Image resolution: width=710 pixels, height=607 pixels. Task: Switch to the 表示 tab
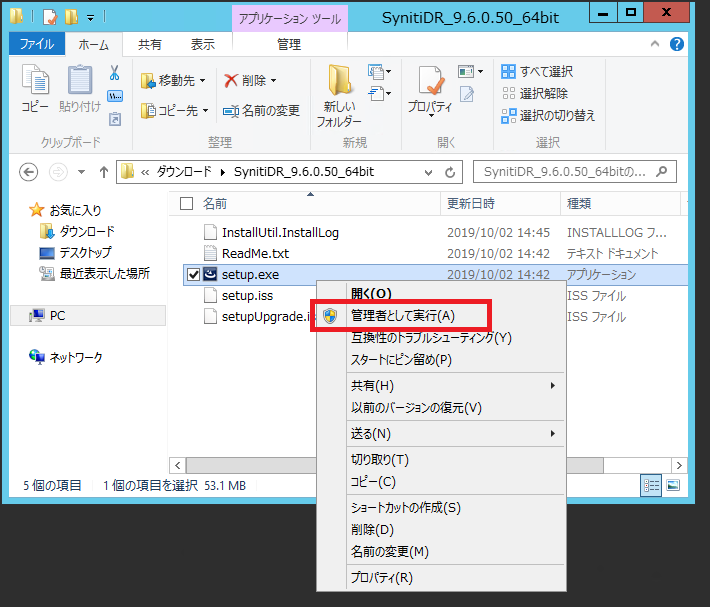click(x=202, y=44)
